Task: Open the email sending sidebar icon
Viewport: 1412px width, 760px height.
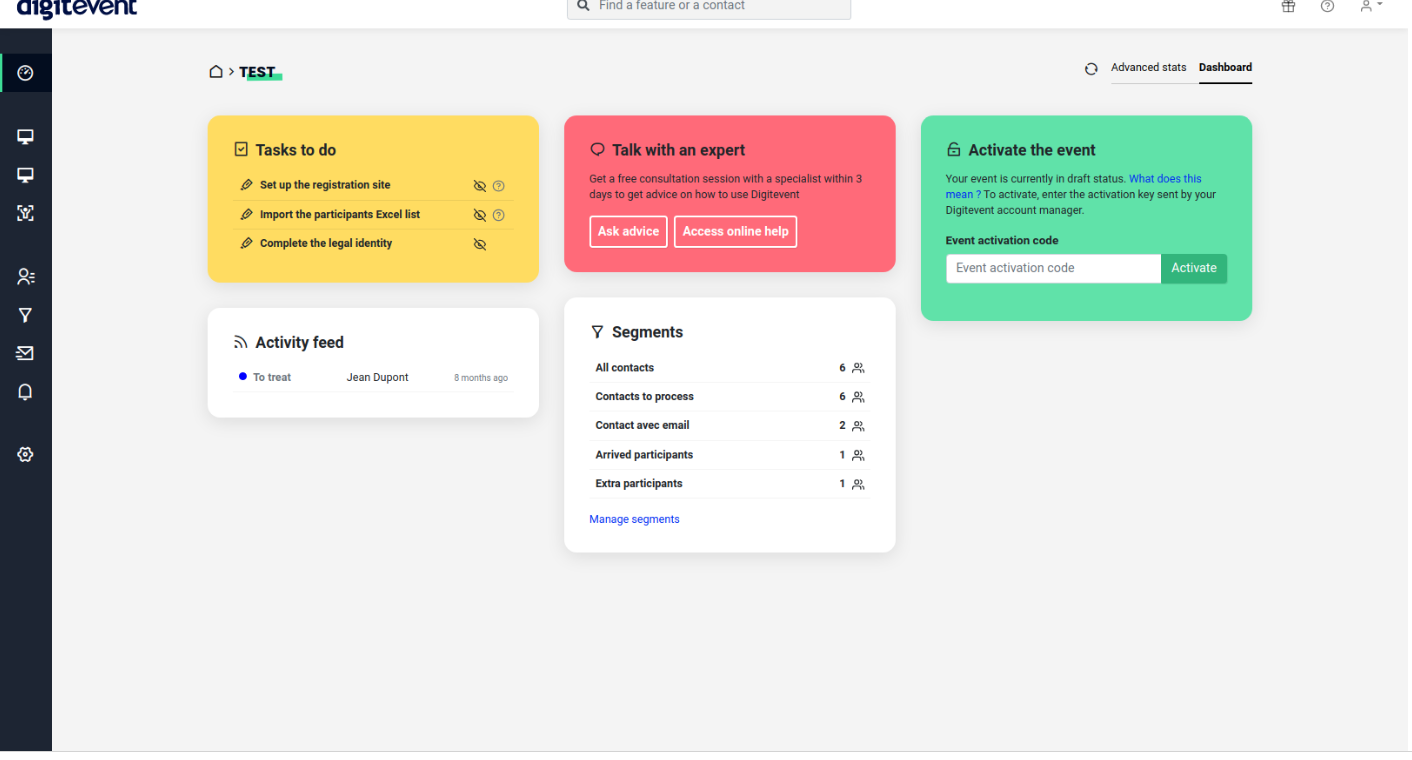Action: tap(26, 353)
